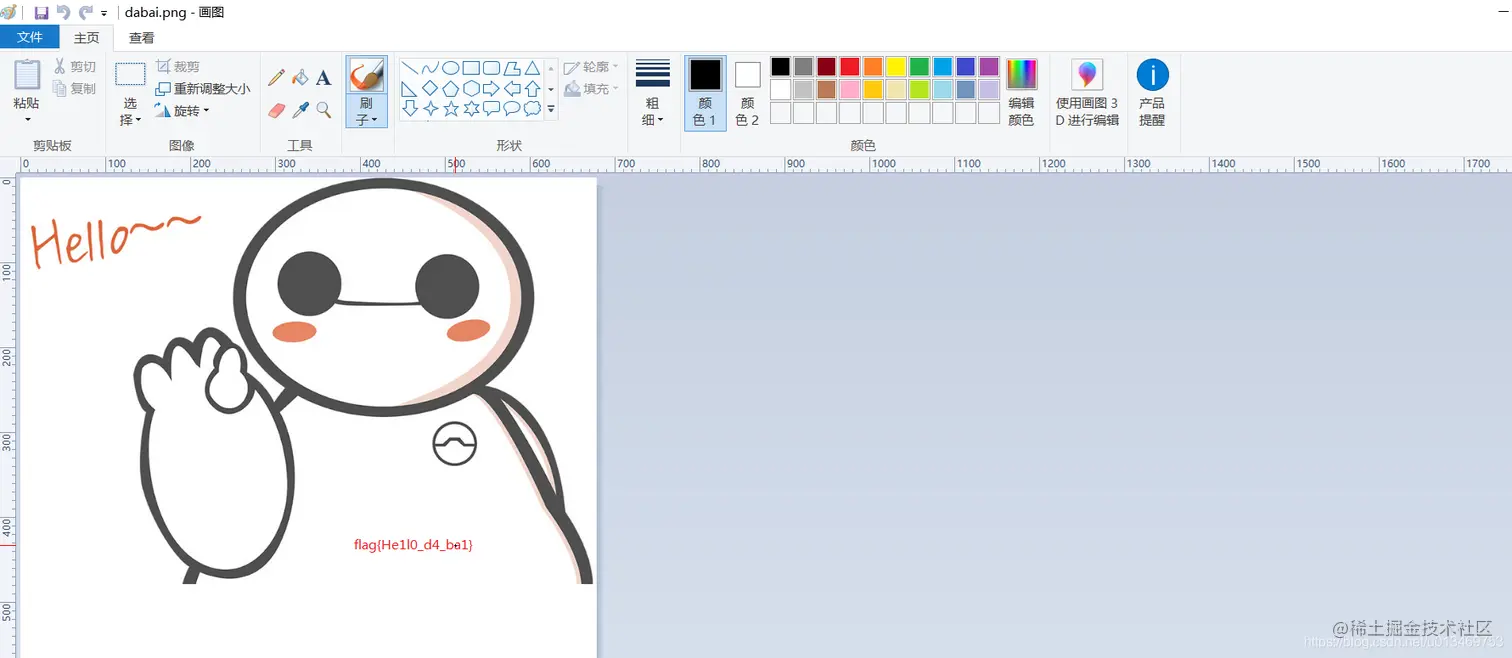Image resolution: width=1512 pixels, height=658 pixels.
Task: Select the Pencil tool
Action: click(277, 76)
